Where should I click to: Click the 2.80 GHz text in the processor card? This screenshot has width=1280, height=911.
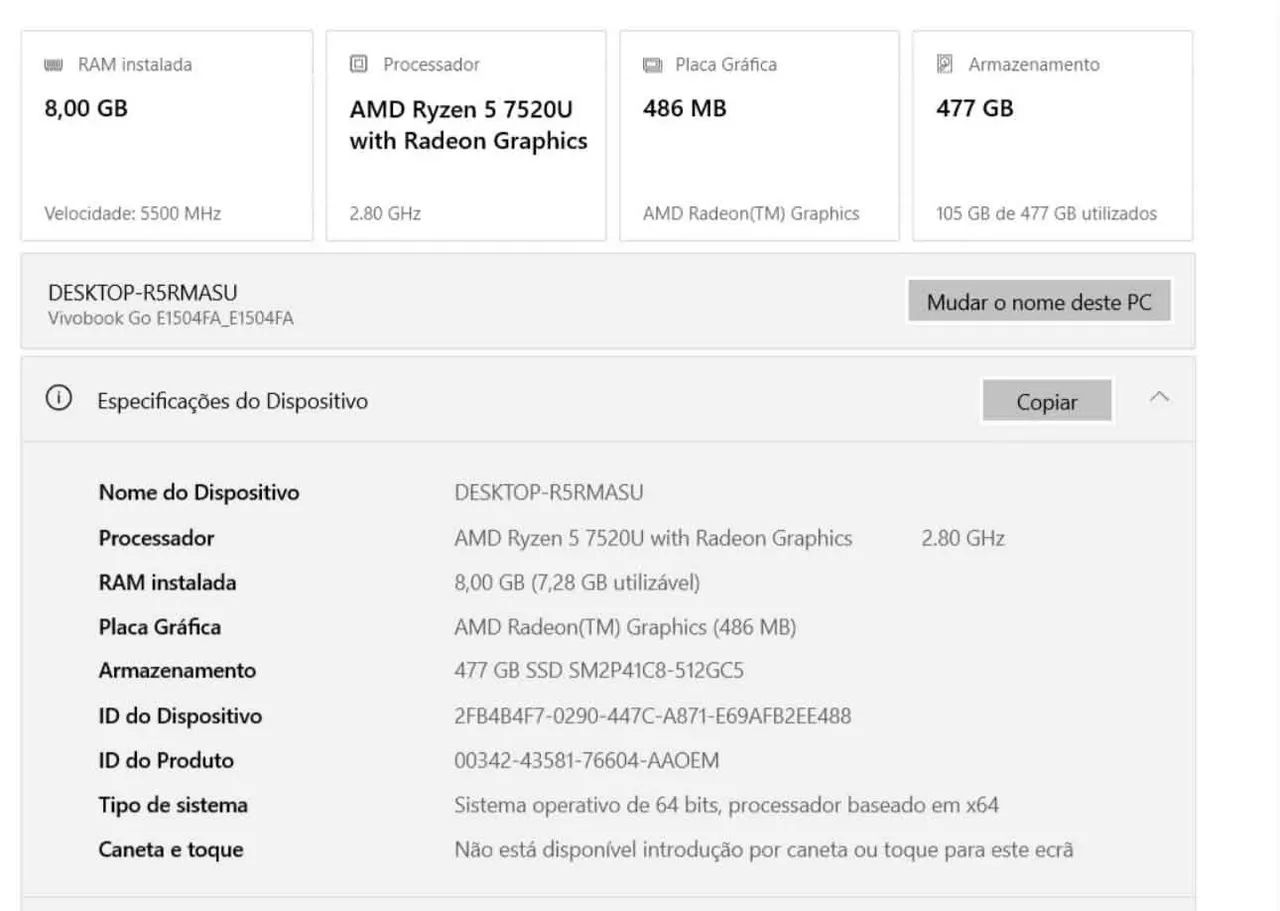pos(385,213)
